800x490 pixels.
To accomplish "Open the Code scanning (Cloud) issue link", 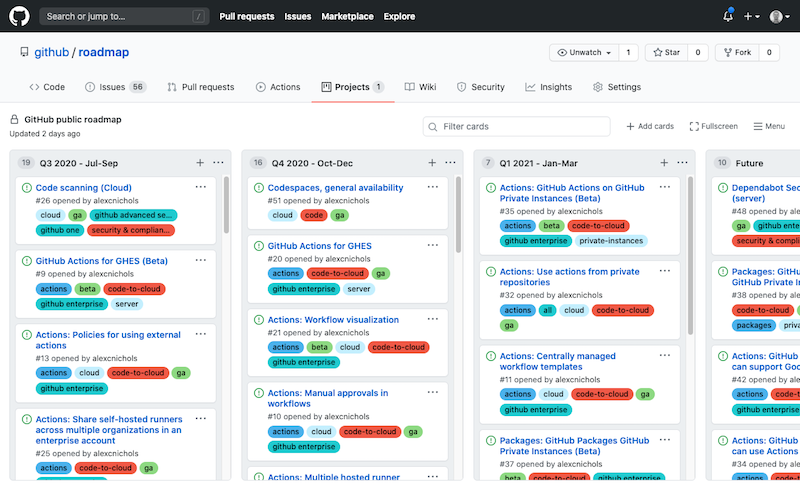I will coord(84,187).
